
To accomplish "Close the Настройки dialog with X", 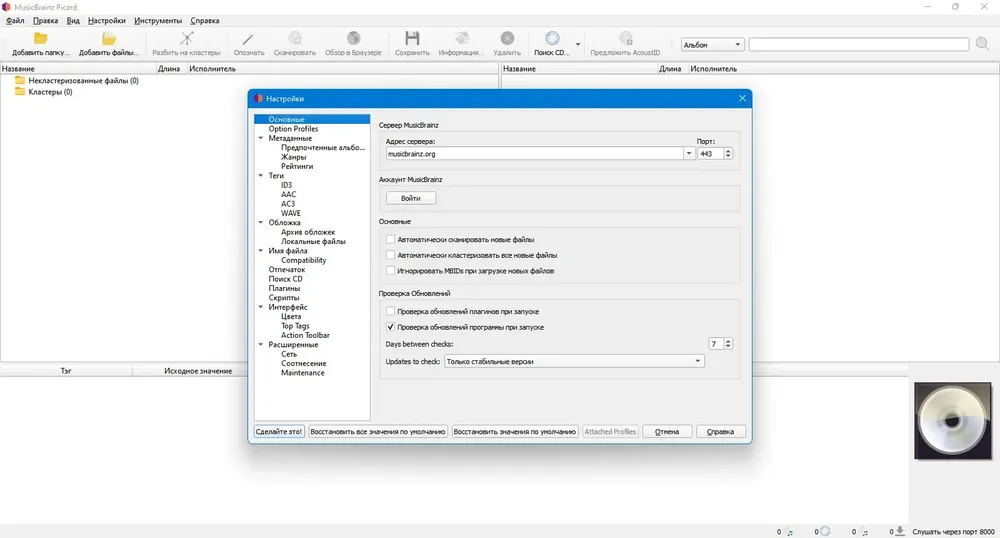I will coord(742,98).
